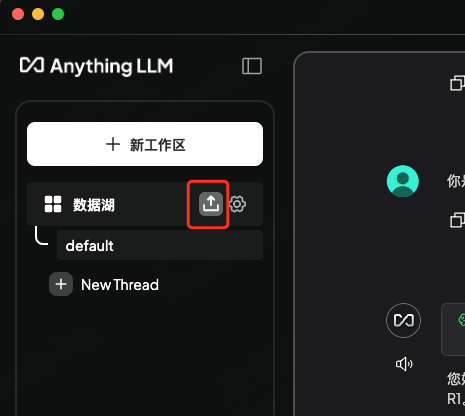Click the copy icon below the user message

tap(457, 220)
